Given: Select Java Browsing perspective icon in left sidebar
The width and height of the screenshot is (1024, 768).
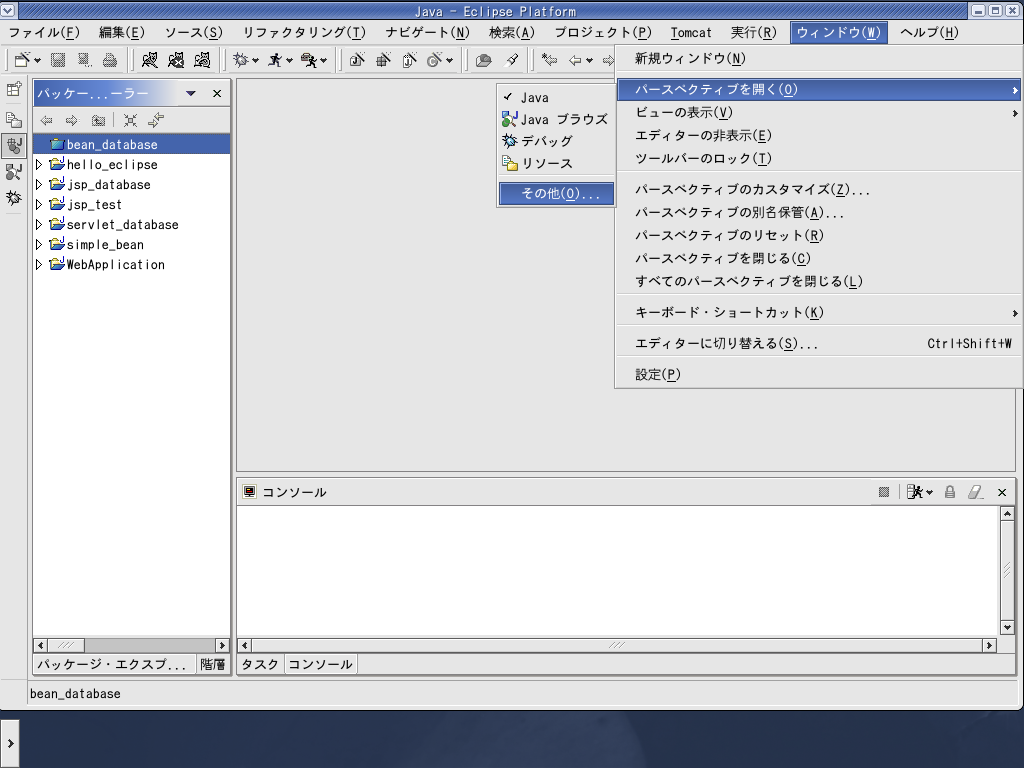Looking at the screenshot, I should (14, 172).
